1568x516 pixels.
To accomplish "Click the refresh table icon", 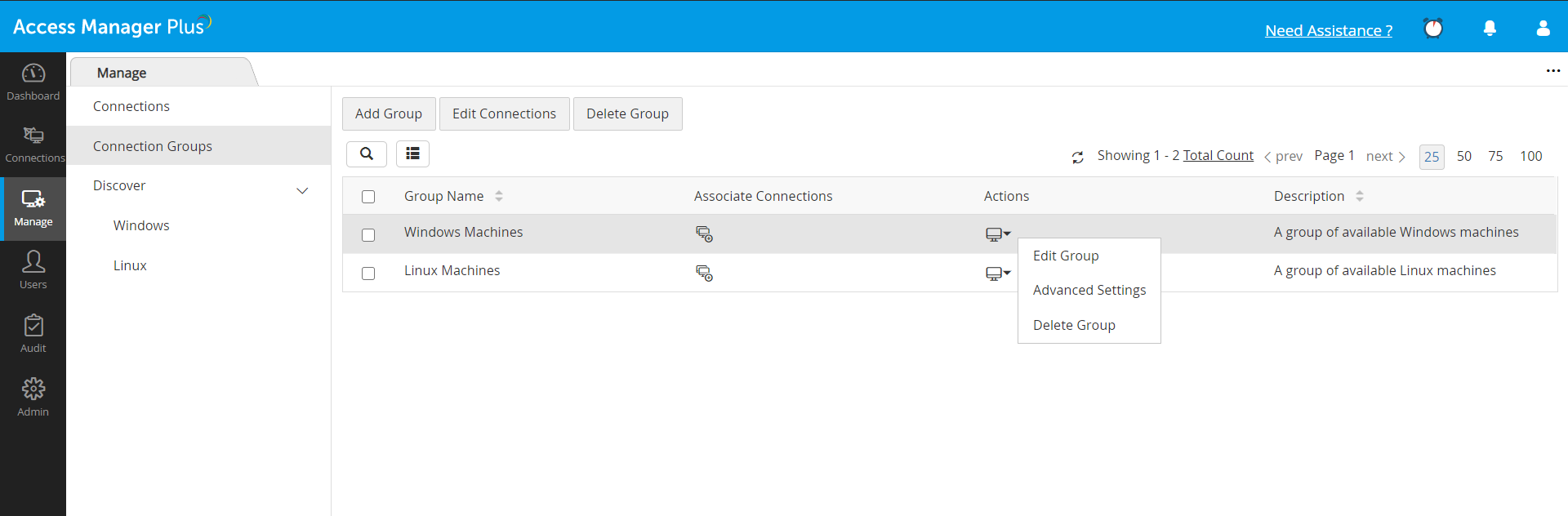I will tap(1078, 157).
